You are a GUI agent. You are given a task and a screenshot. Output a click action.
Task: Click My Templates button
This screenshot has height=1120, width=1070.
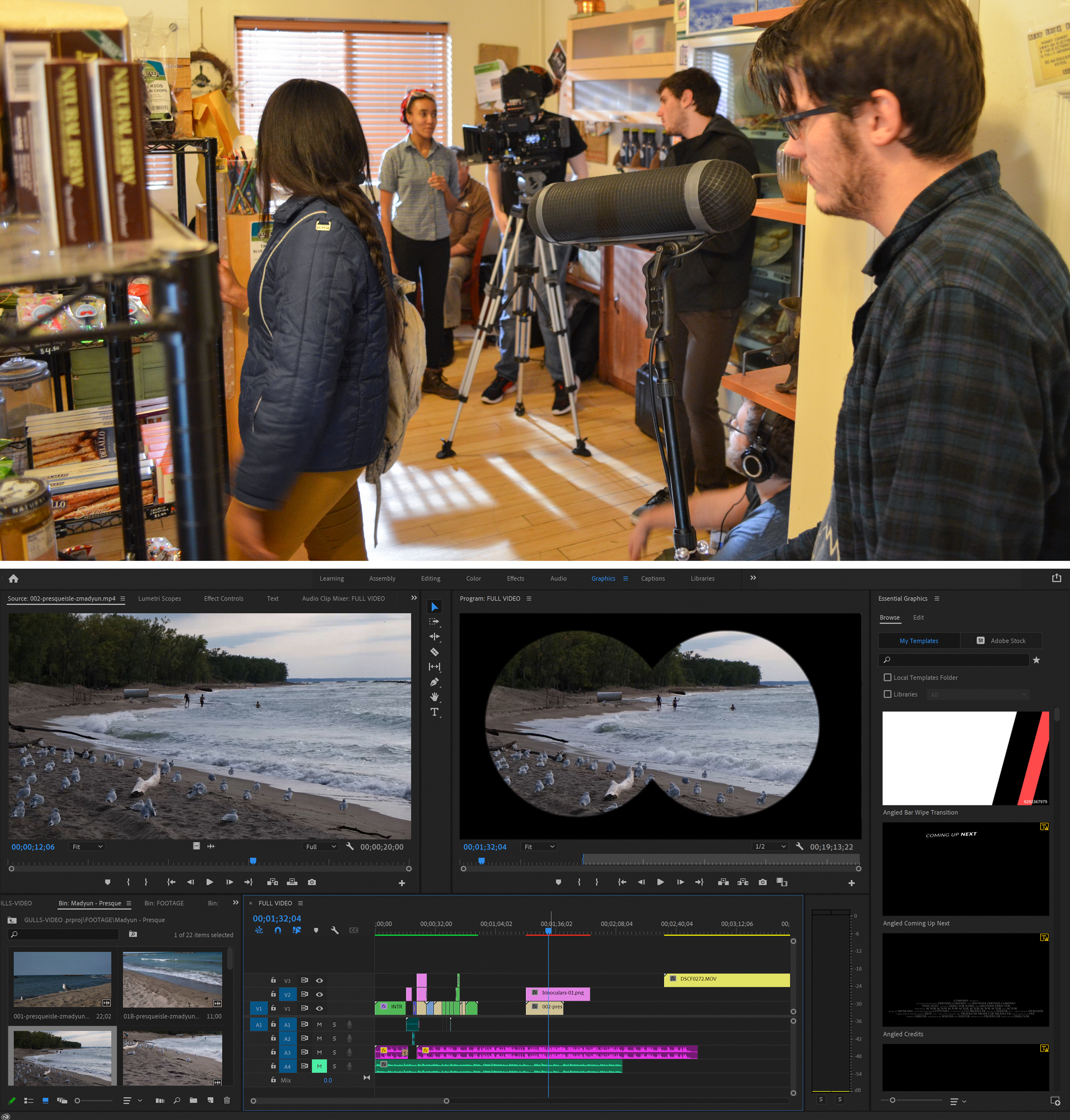pyautogui.click(x=919, y=640)
